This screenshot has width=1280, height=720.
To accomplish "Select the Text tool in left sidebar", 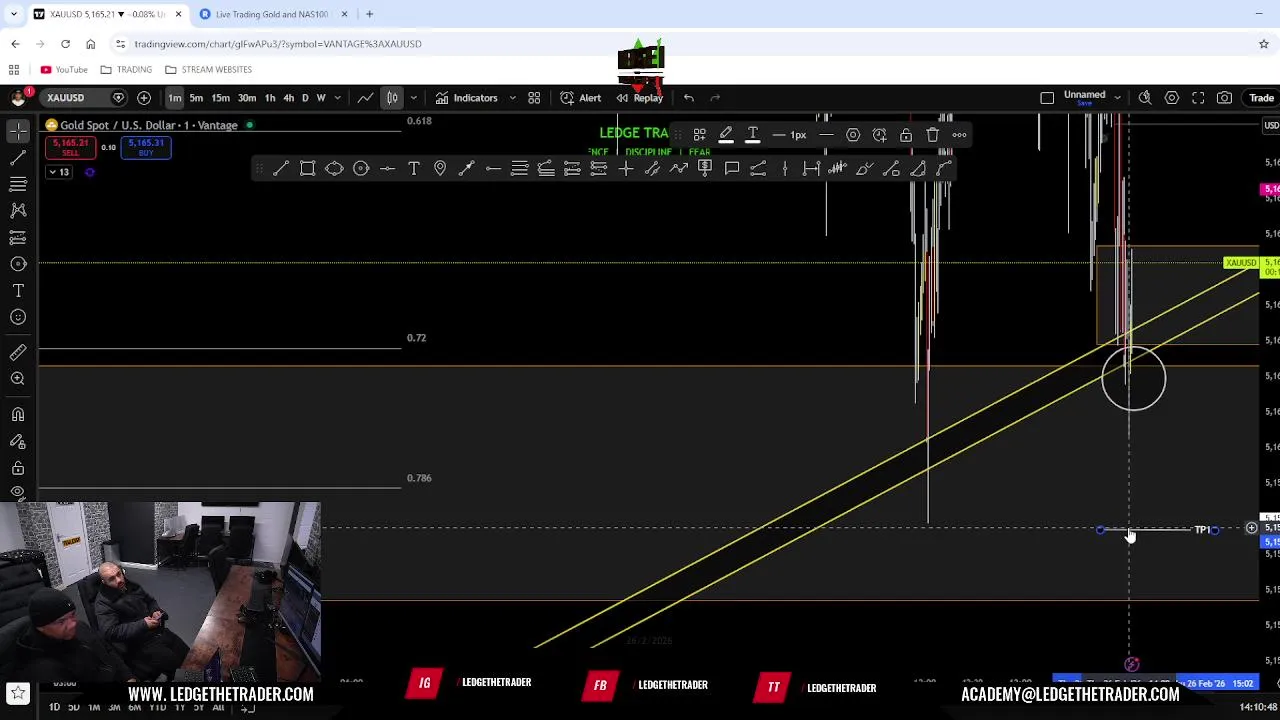I will point(18,290).
